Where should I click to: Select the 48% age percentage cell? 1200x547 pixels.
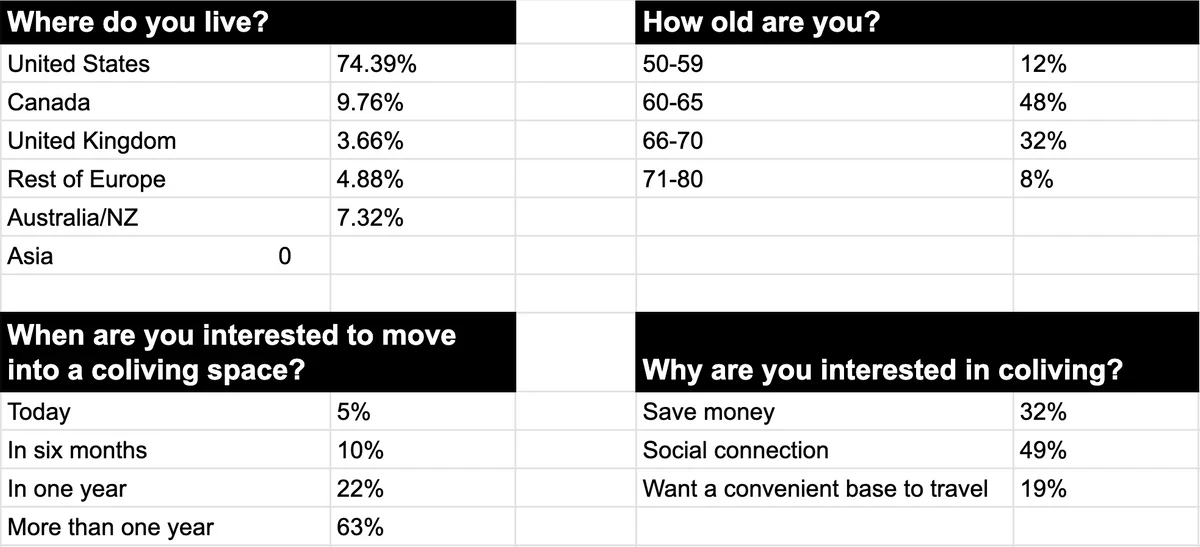[1106, 102]
